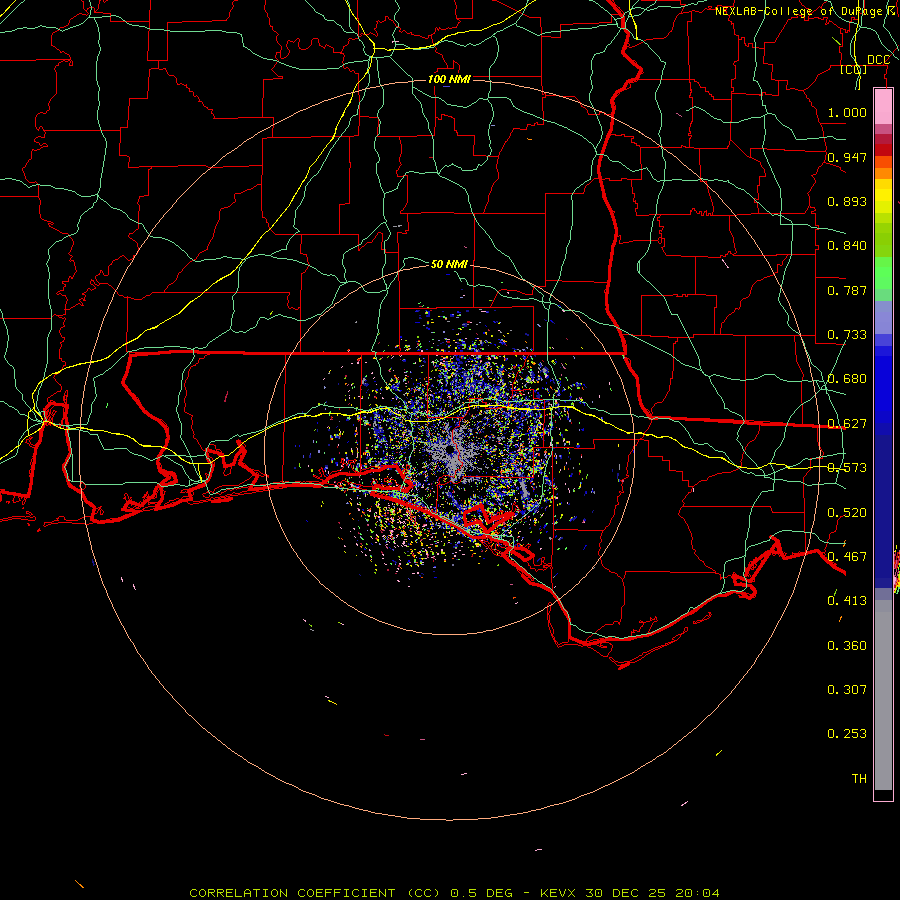
Task: Pick the red band on the color bar
Action: click(883, 150)
